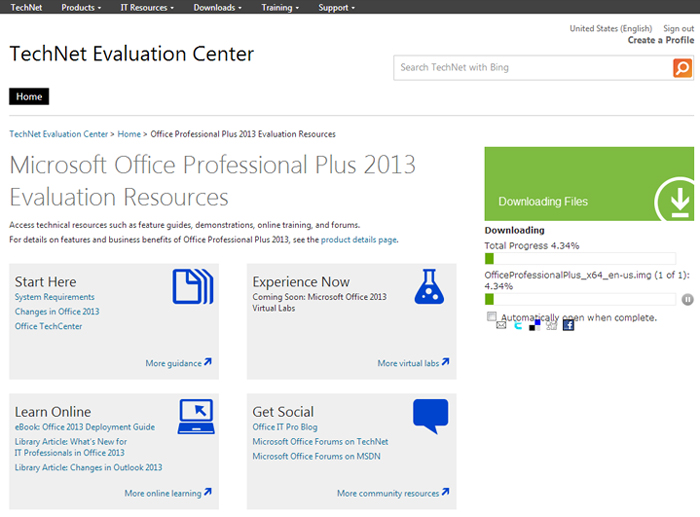
Task: Expand the Products dropdown menu
Action: pos(81,8)
